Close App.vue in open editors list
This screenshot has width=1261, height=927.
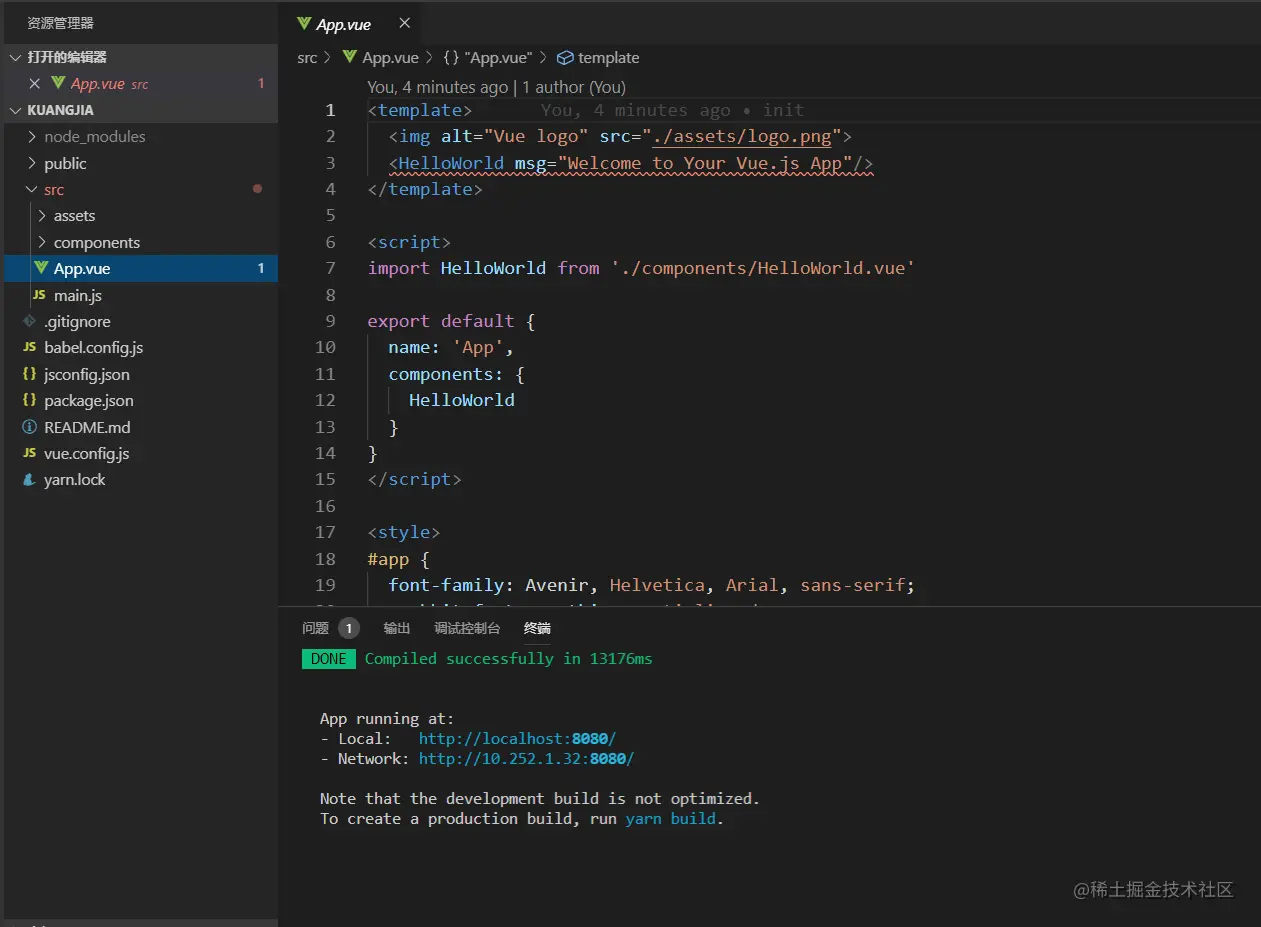(x=35, y=84)
